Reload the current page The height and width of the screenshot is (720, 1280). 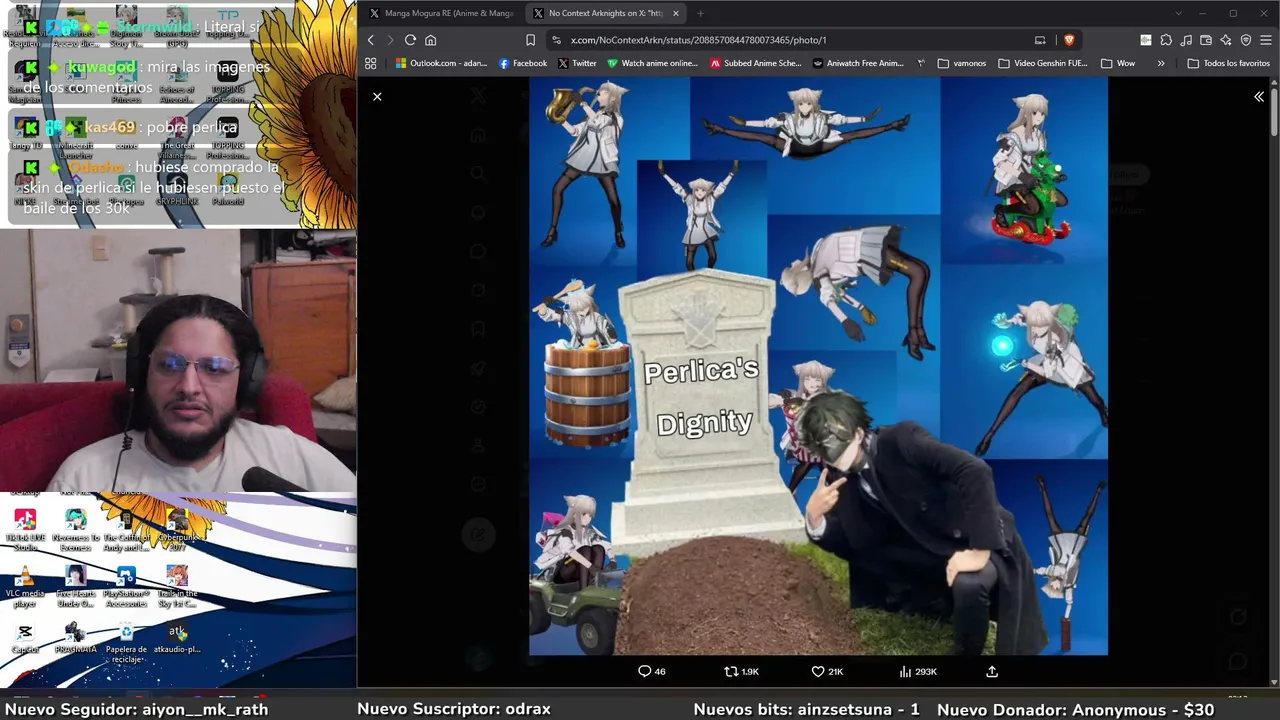410,40
